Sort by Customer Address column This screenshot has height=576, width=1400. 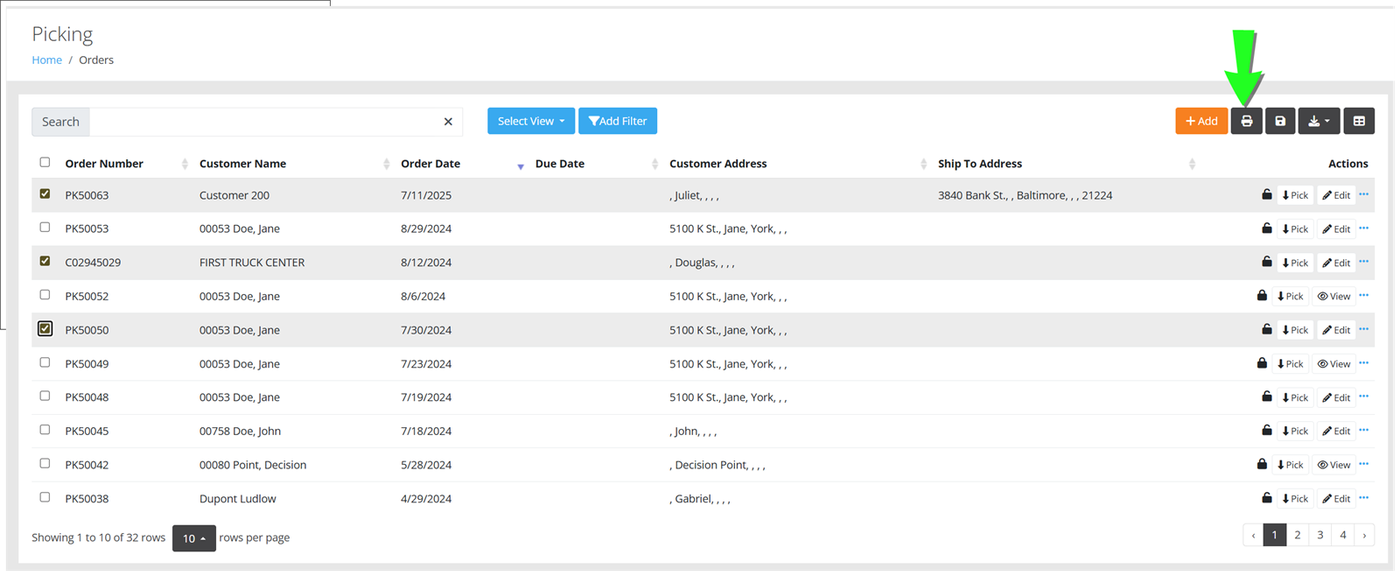(x=718, y=164)
